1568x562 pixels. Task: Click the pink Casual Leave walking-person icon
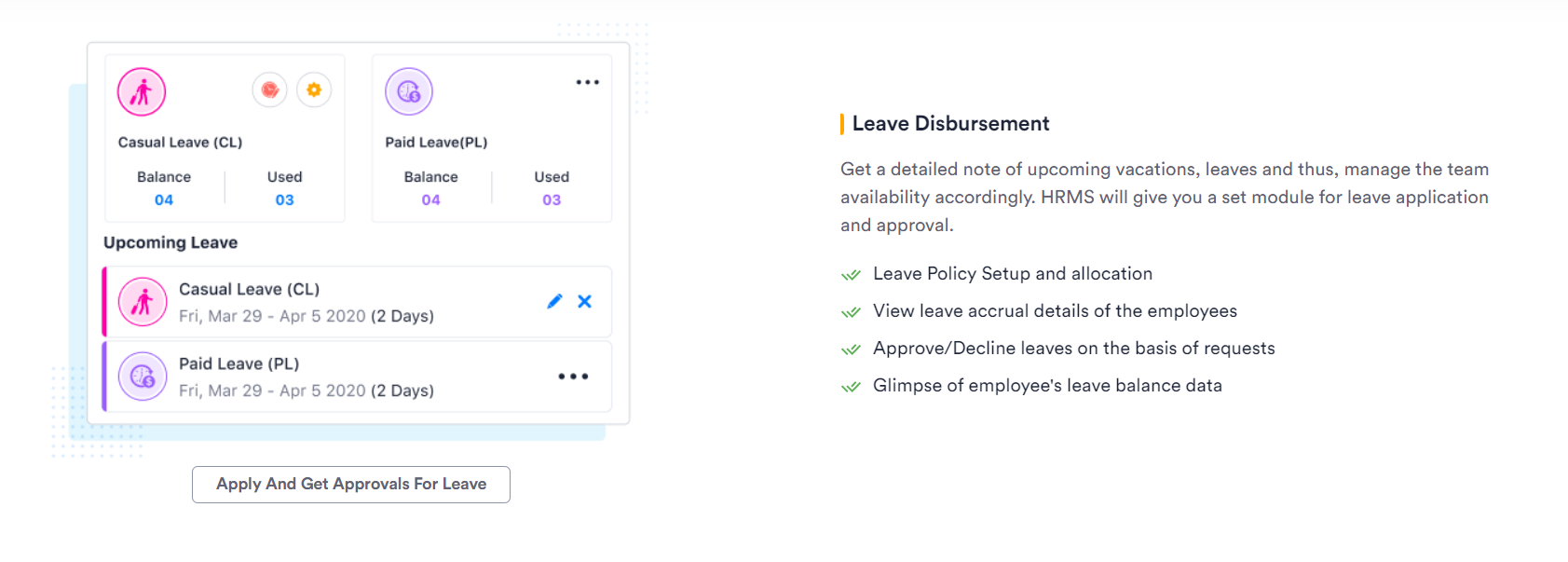[x=142, y=91]
